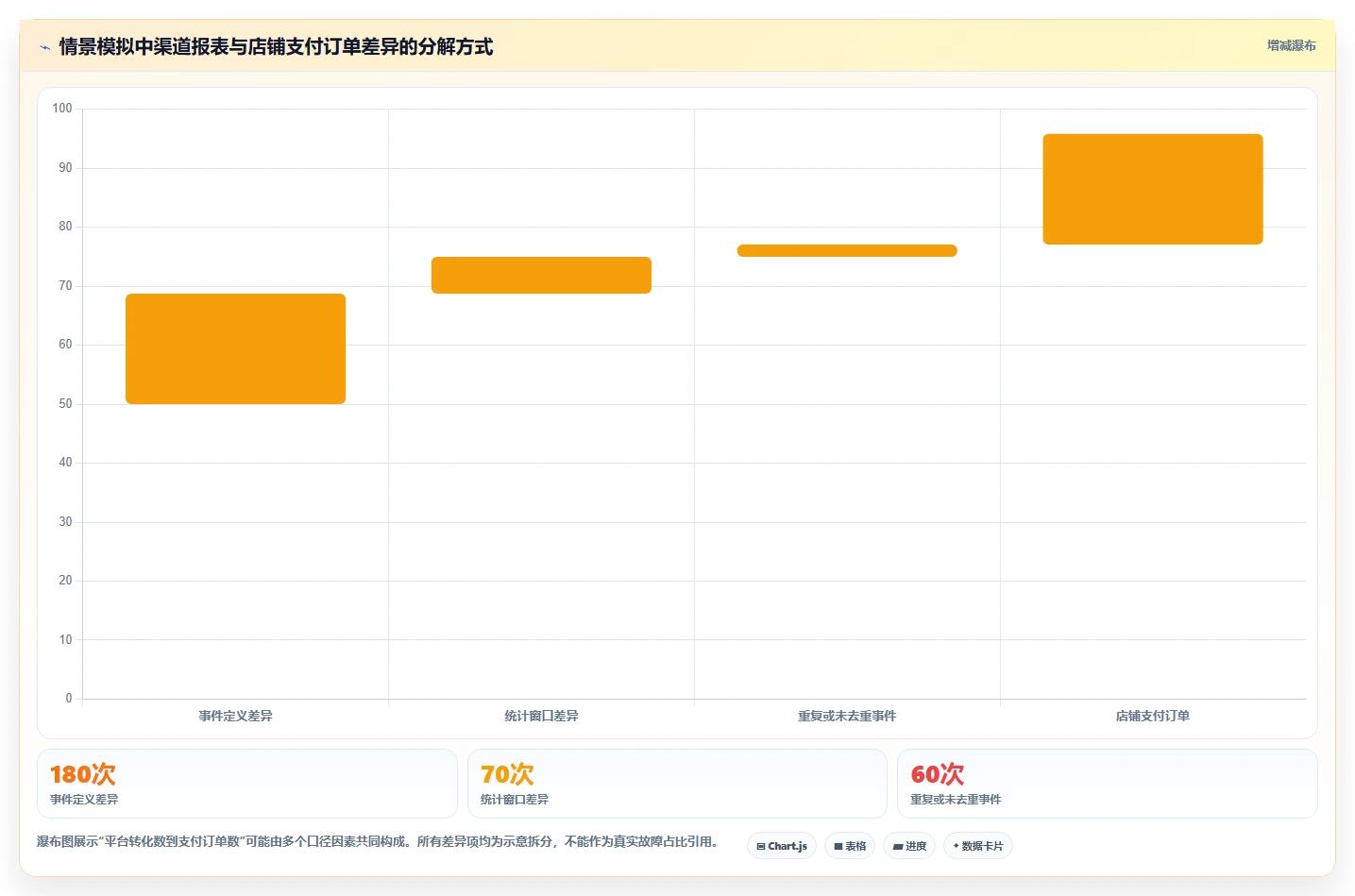Click the y-axis value 100
This screenshot has height=896, width=1355.
[62, 109]
